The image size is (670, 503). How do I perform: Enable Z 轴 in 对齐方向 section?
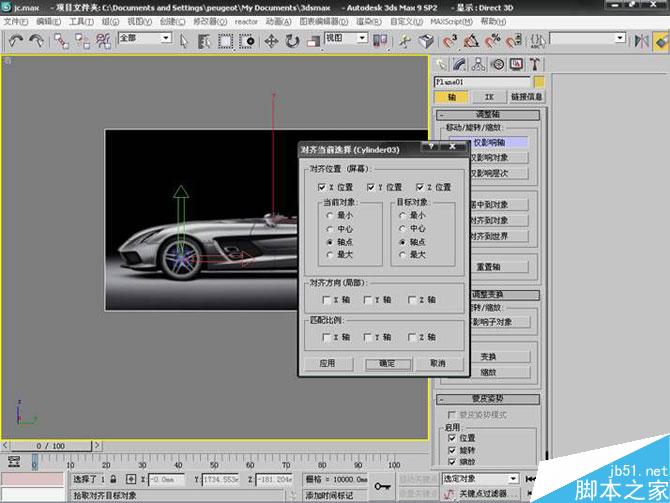coord(413,299)
